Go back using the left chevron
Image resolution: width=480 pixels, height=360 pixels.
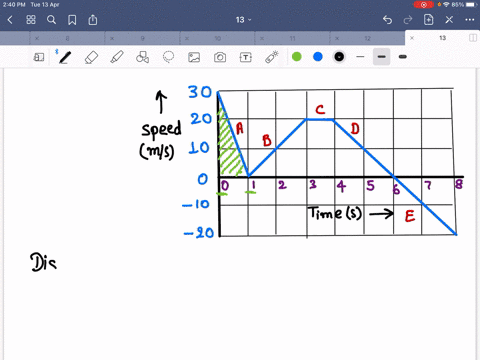(x=10, y=20)
